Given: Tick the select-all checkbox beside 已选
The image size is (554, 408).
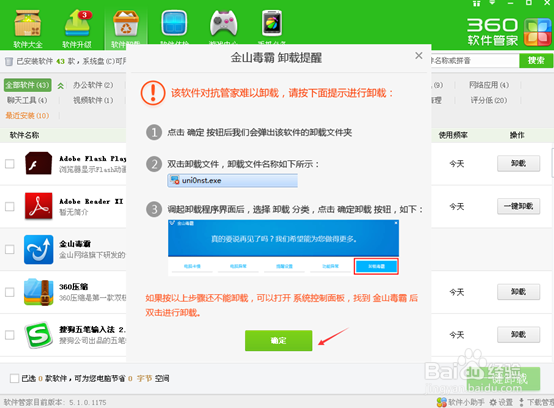Looking at the screenshot, I should [14, 378].
